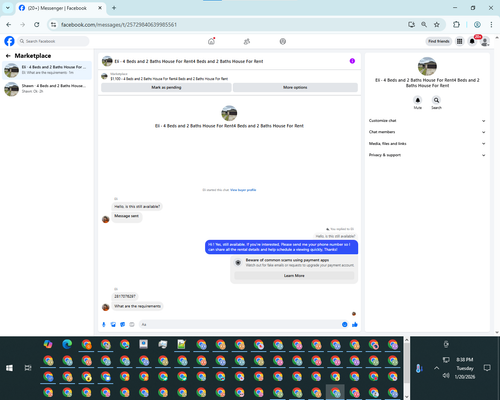The height and width of the screenshot is (400, 500).
Task: Open Microsoft Edge from the taskbar
Action: coord(67,344)
